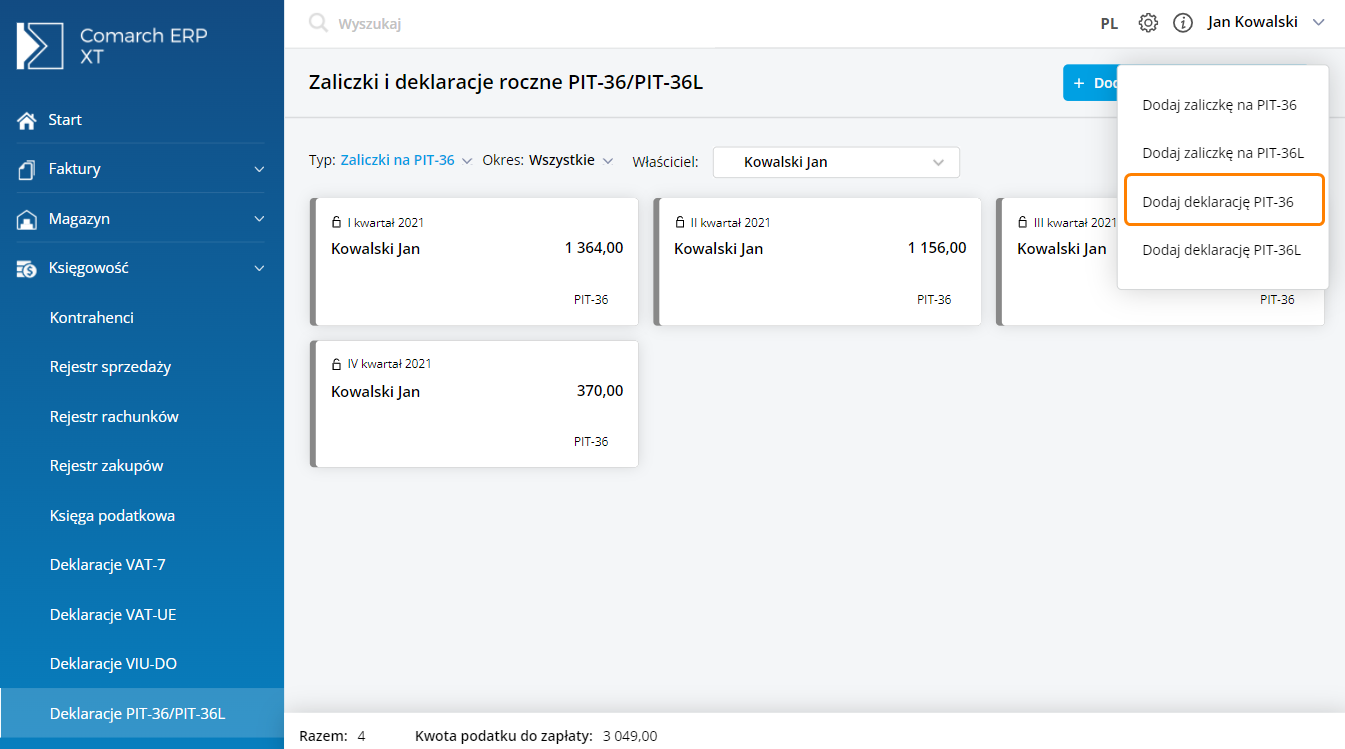The image size is (1345, 749).
Task: Open settings via the gear icon
Action: pyautogui.click(x=1148, y=23)
